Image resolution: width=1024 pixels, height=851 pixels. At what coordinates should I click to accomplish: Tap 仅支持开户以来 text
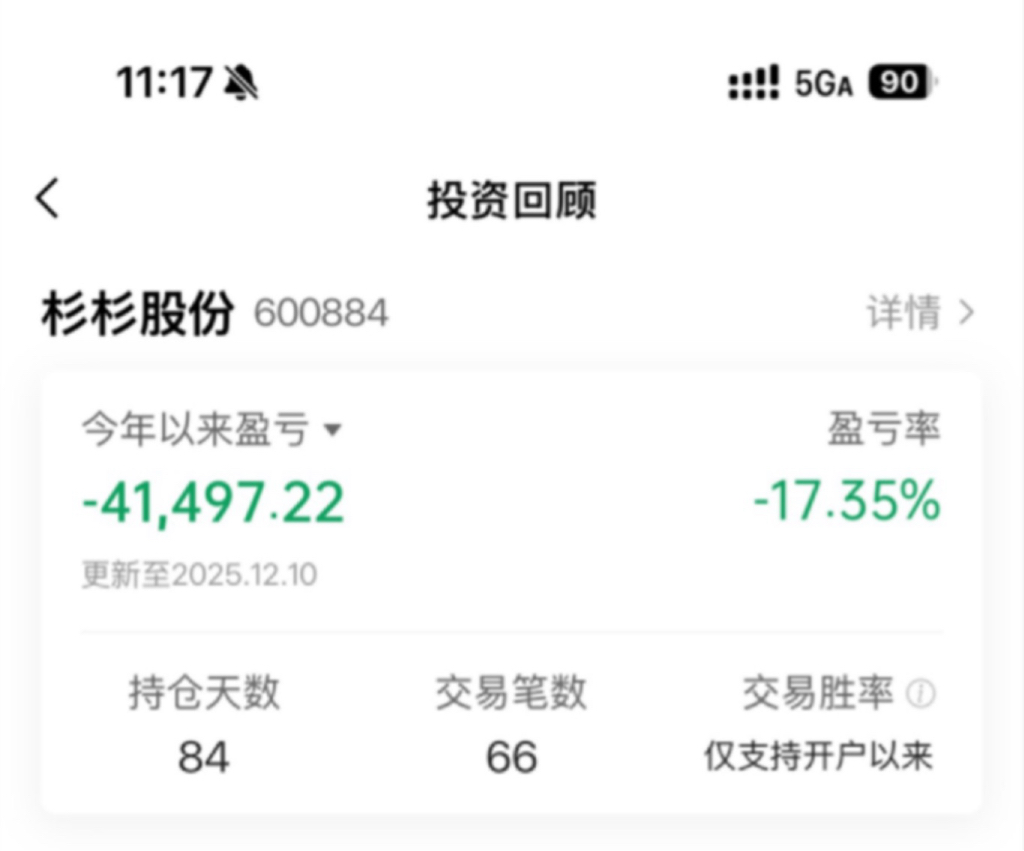pos(818,756)
